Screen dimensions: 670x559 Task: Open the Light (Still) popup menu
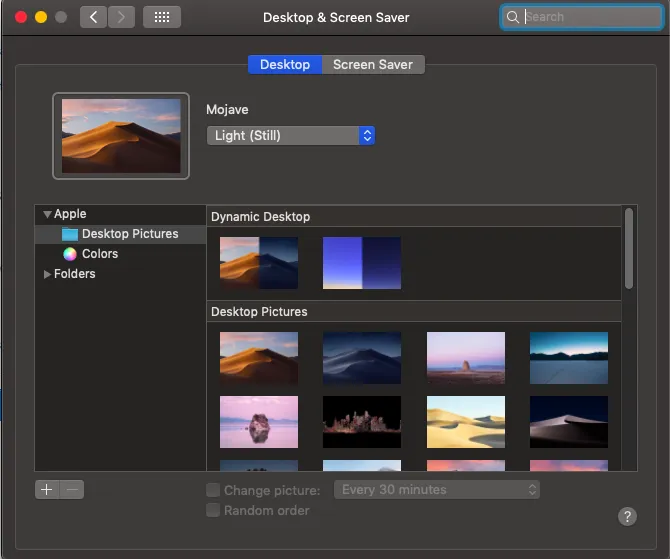[291, 135]
